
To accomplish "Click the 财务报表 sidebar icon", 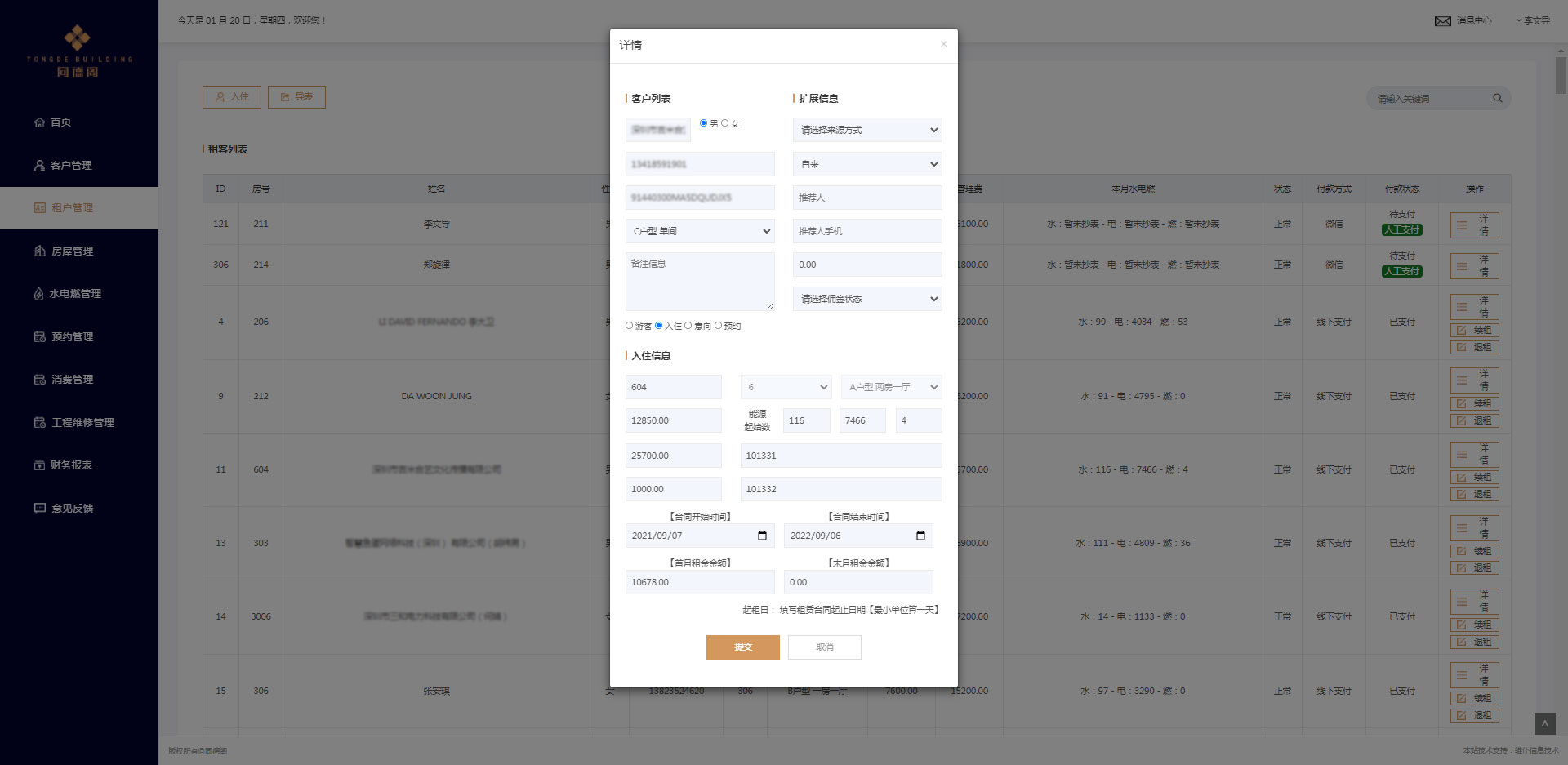I will coord(39,465).
